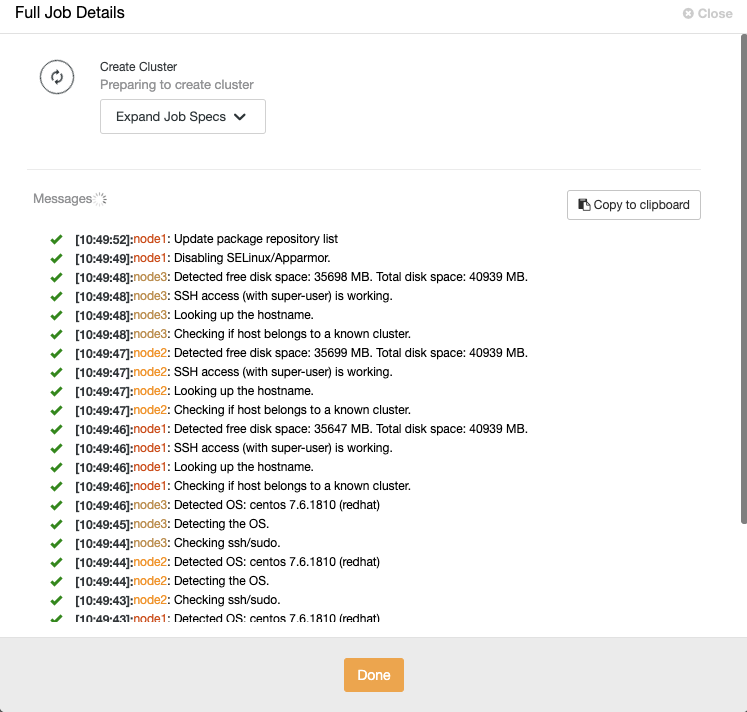Viewport: 747px width, 712px height.
Task: Click checkmark next to node2 Detecting the OS
Action: coord(56,582)
